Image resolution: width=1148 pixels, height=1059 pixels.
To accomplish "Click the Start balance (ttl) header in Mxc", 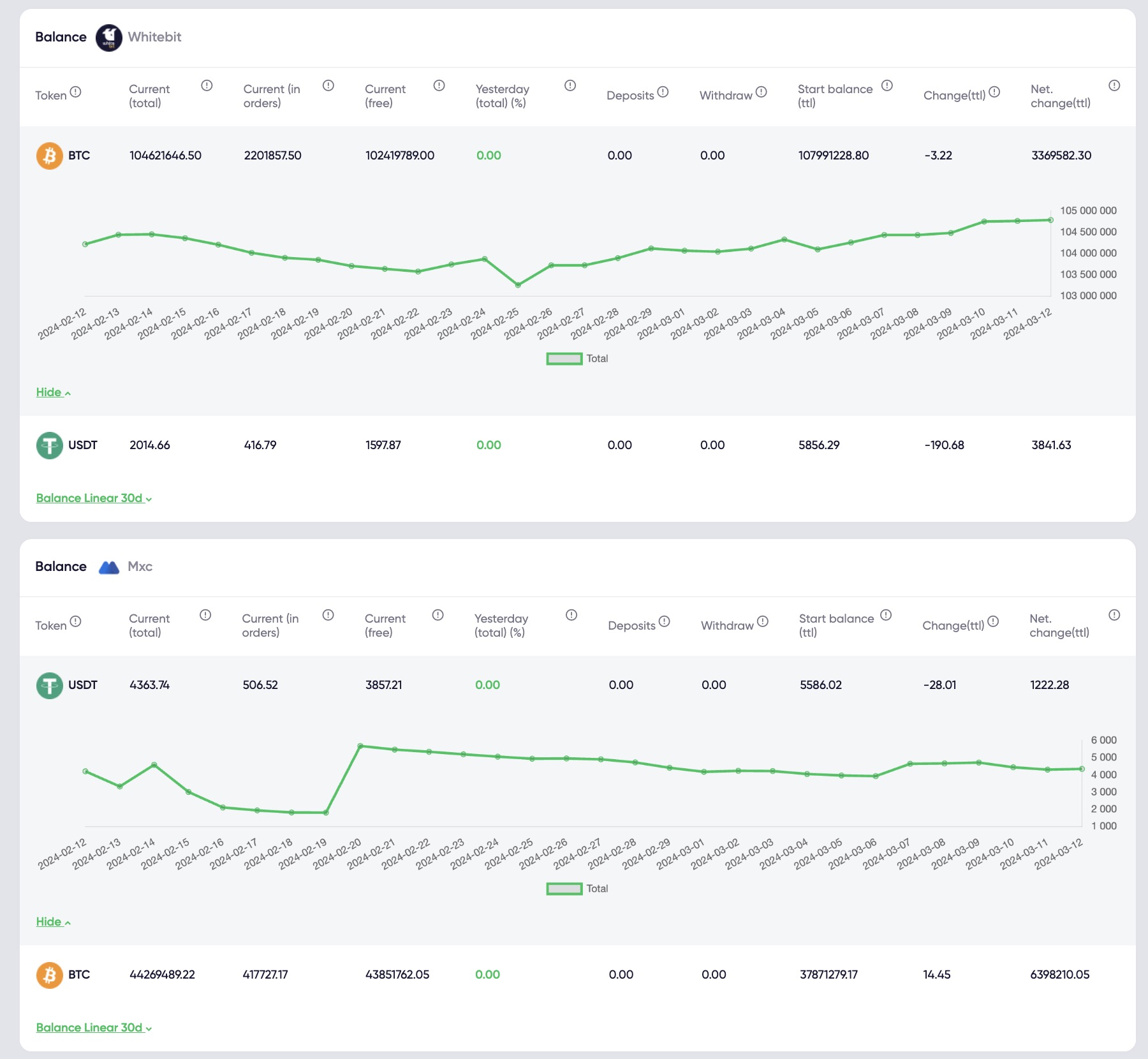I will [835, 625].
